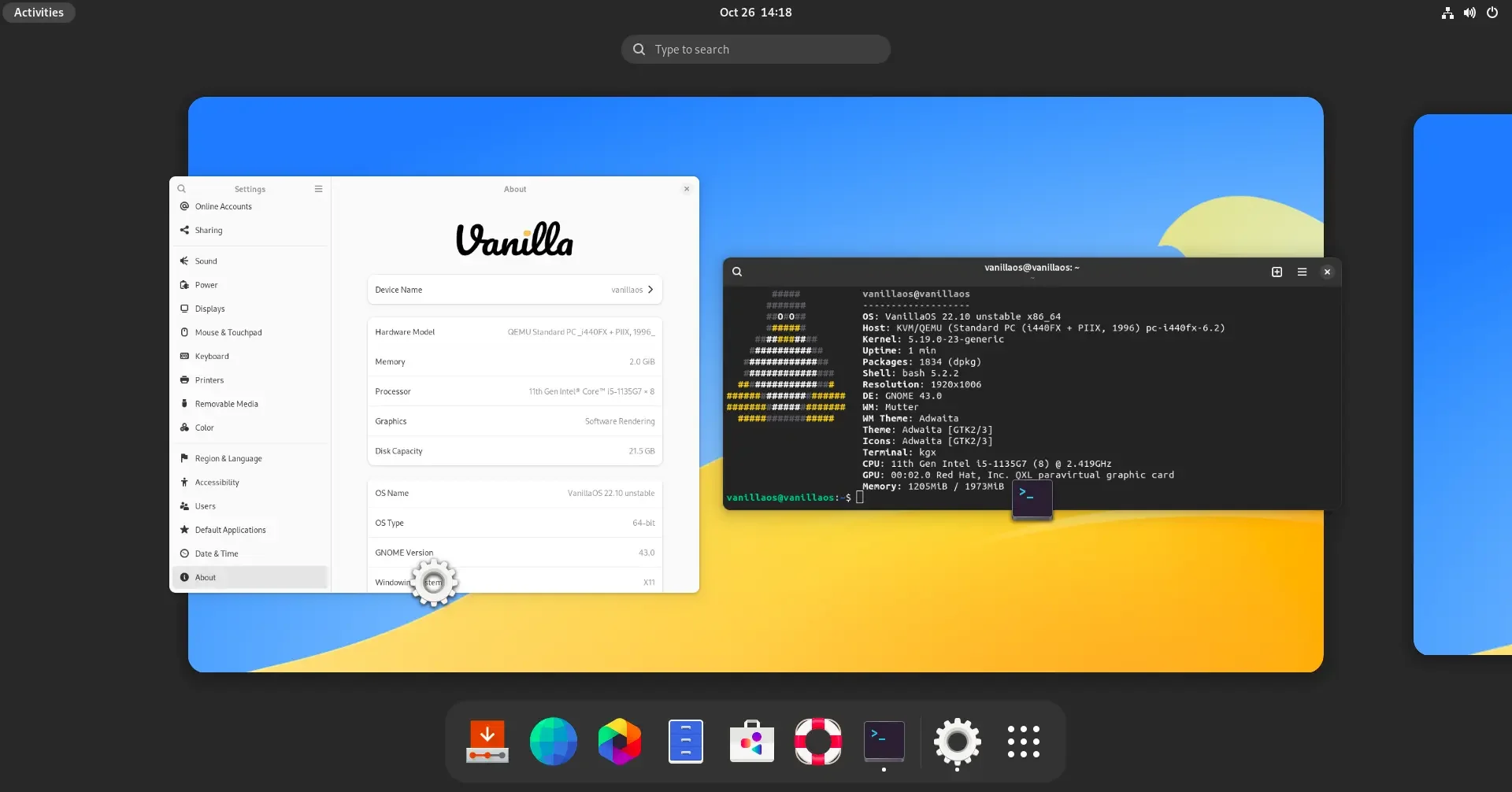Open the Software shopping bag icon in dock
The width and height of the screenshot is (1512, 792).
pos(752,742)
